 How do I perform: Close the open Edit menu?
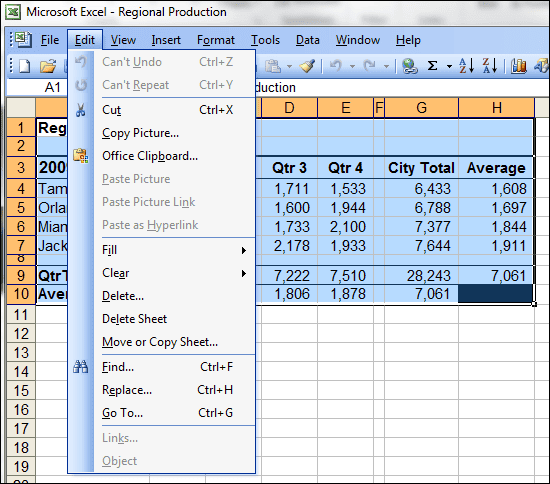pyautogui.click(x=85, y=40)
